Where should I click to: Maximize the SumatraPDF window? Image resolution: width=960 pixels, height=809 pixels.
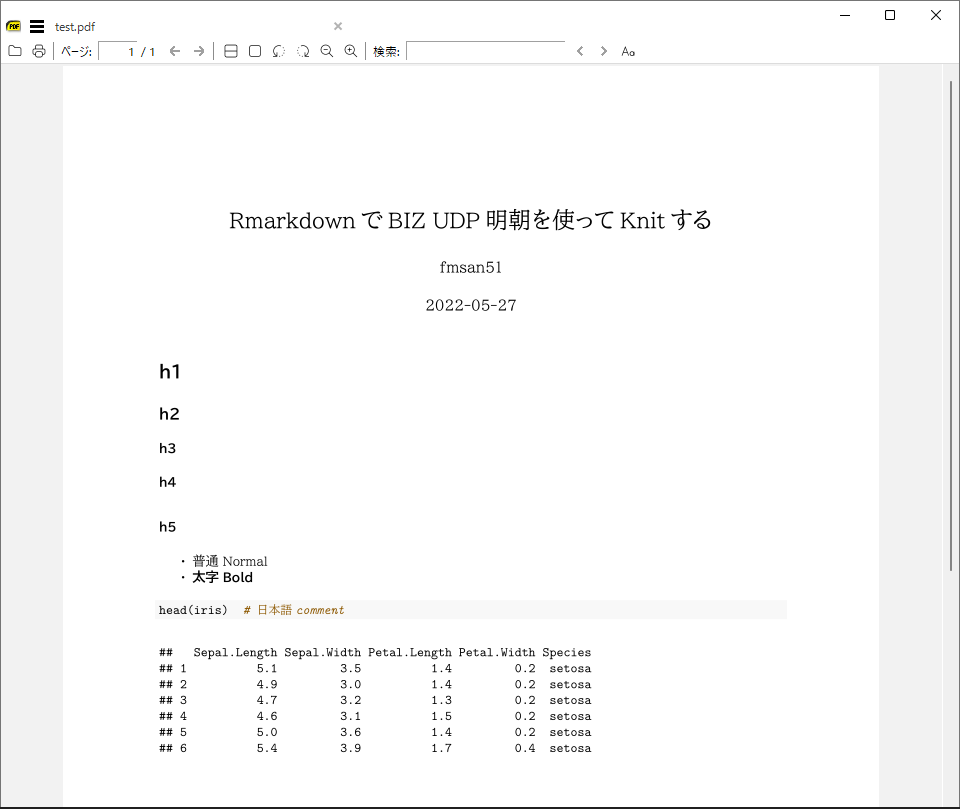coord(890,15)
